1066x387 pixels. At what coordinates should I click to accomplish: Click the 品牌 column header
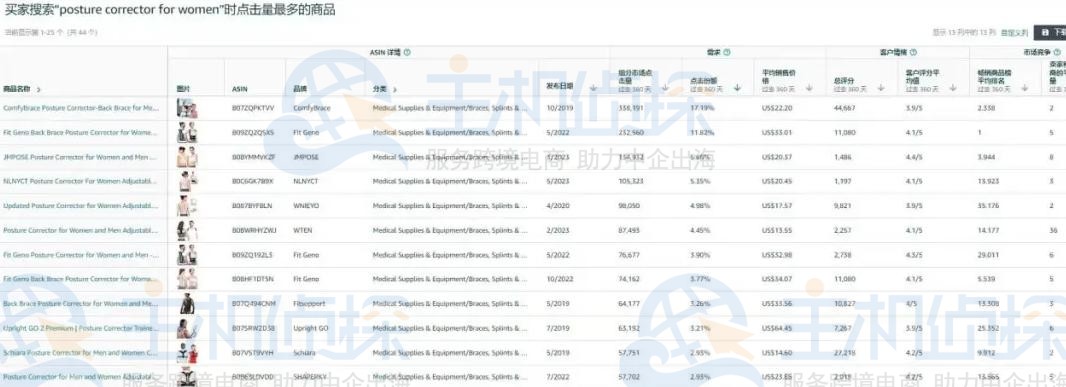(299, 89)
